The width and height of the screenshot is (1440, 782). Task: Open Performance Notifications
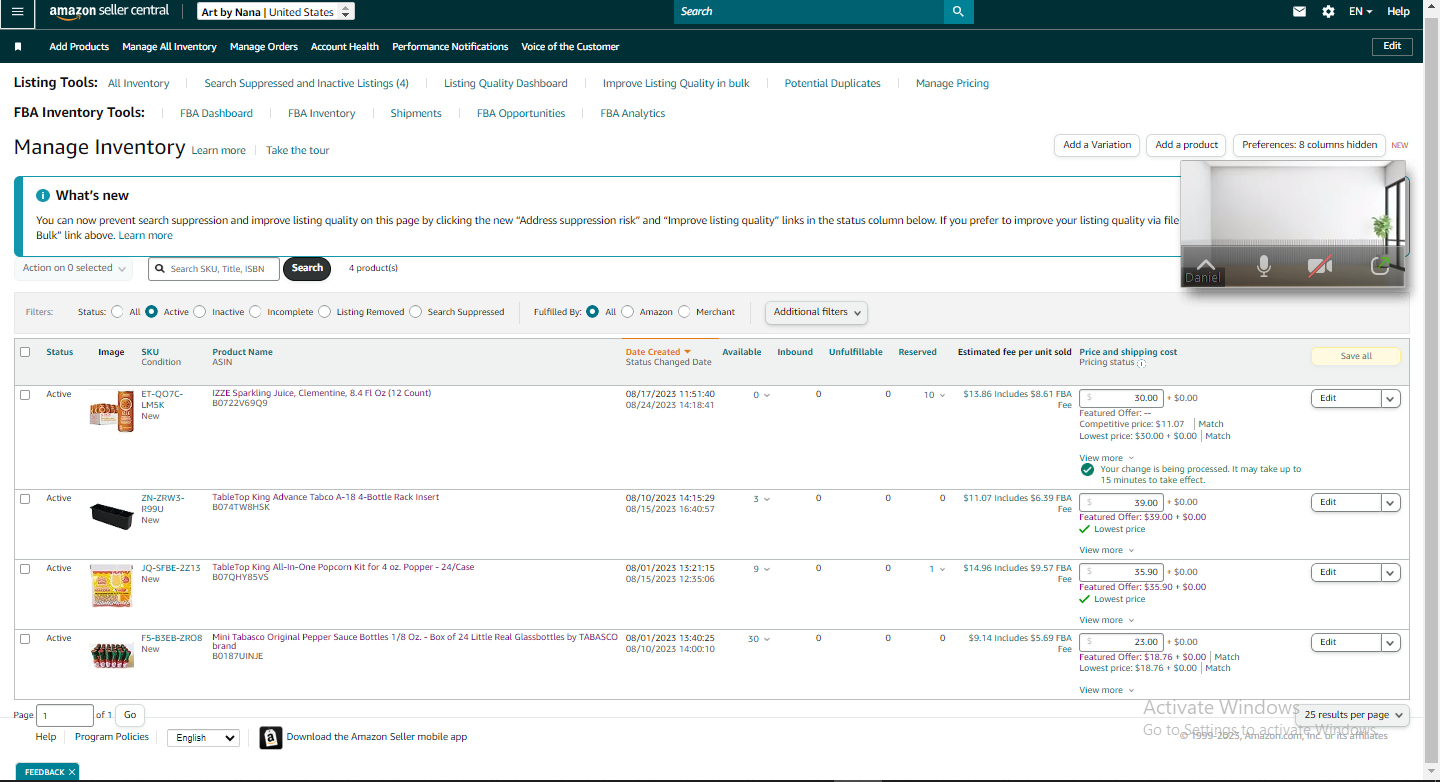[x=450, y=47]
